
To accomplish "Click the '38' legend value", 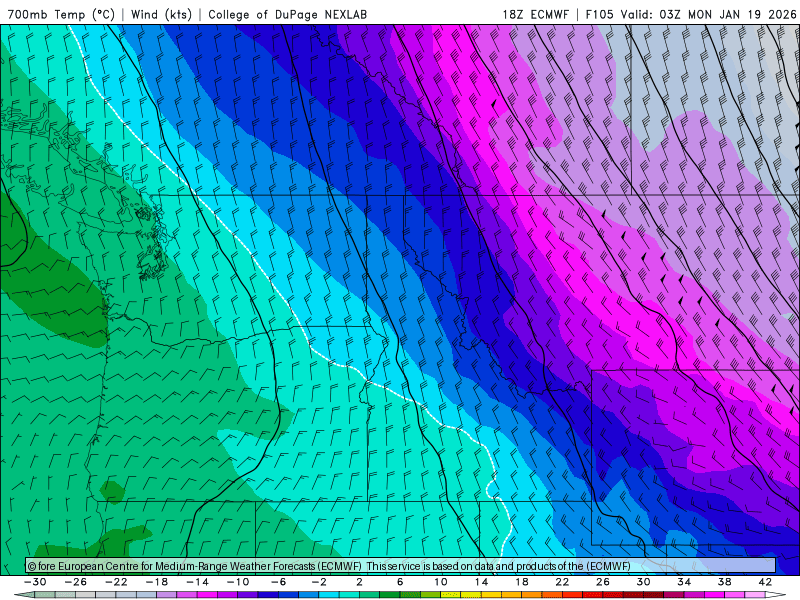I will tap(724, 582).
